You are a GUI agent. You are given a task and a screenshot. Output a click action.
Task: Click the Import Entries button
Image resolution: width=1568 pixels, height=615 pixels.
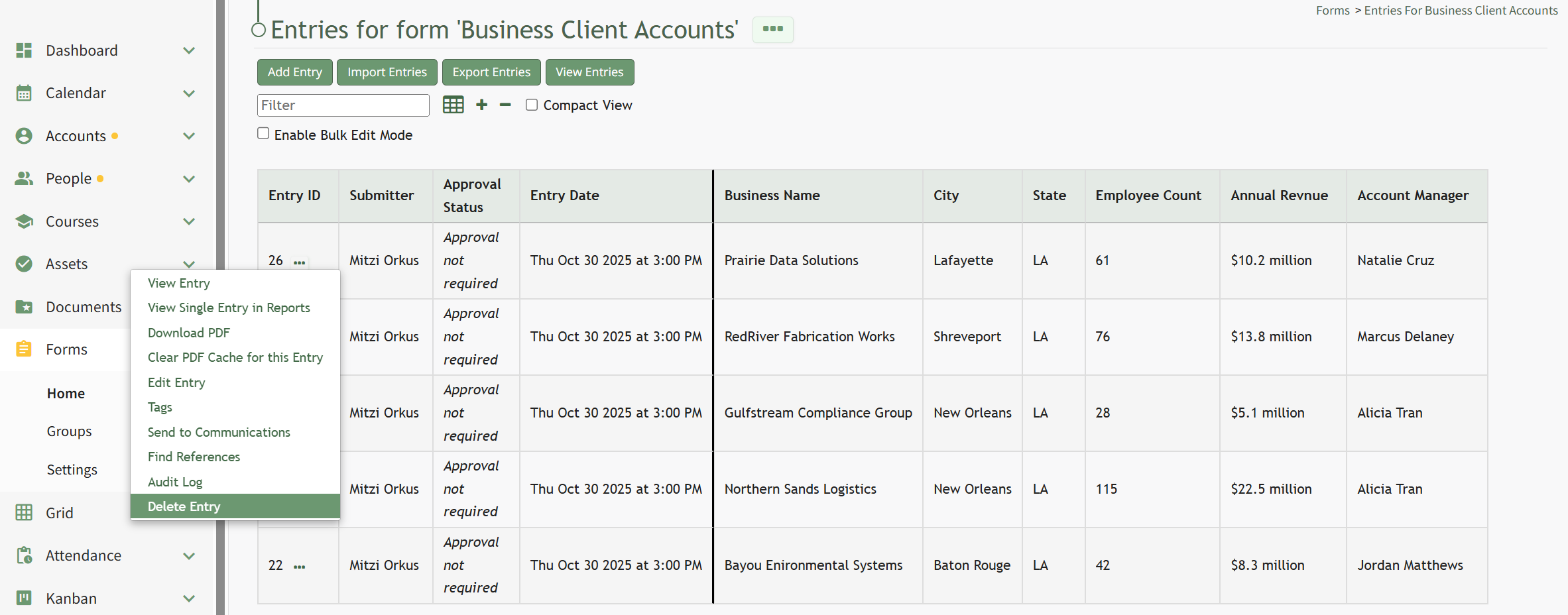coord(387,72)
